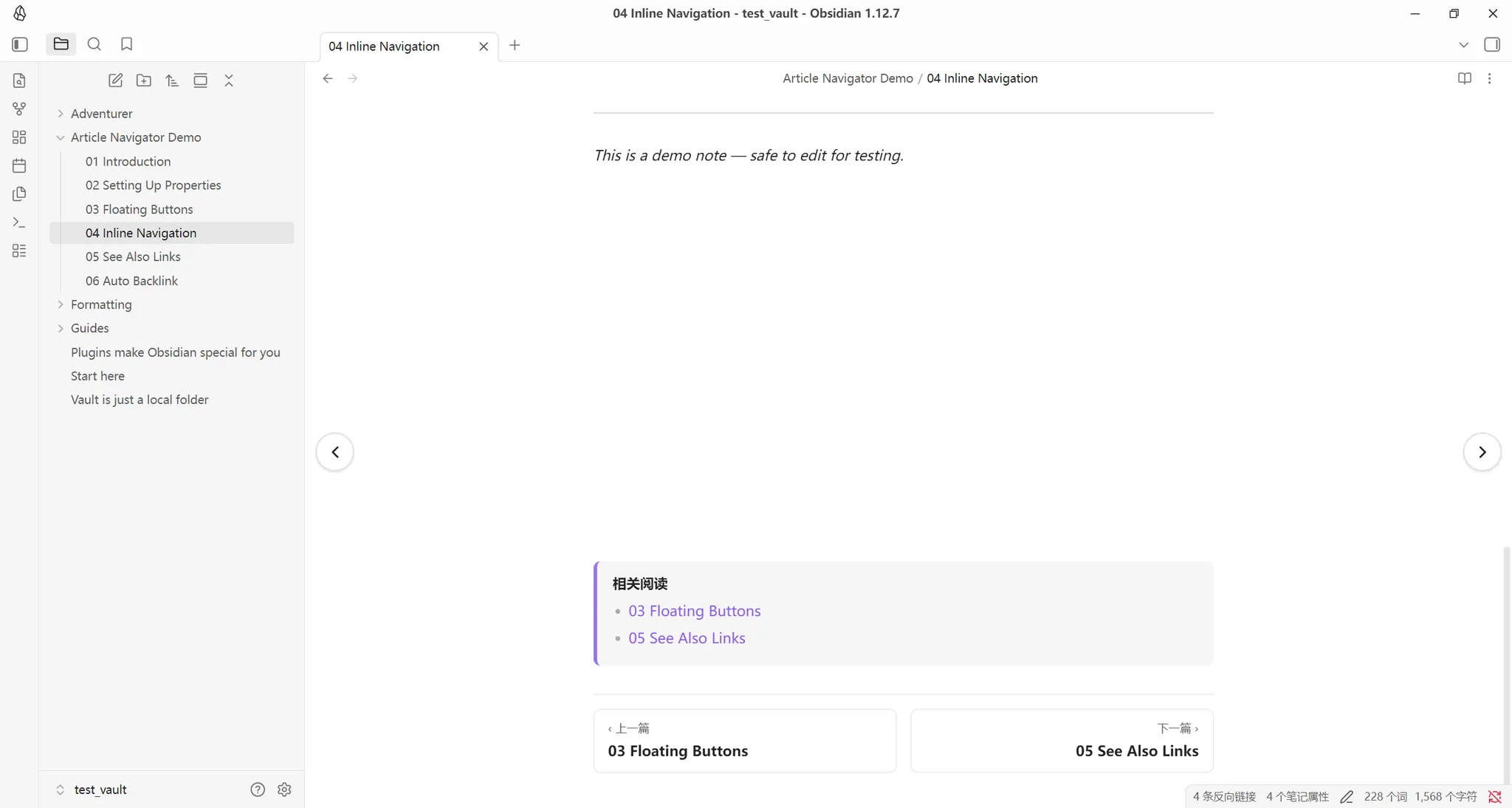Click the red sync status icon
Viewport: 1512px width, 808px height.
pyautogui.click(x=1495, y=797)
